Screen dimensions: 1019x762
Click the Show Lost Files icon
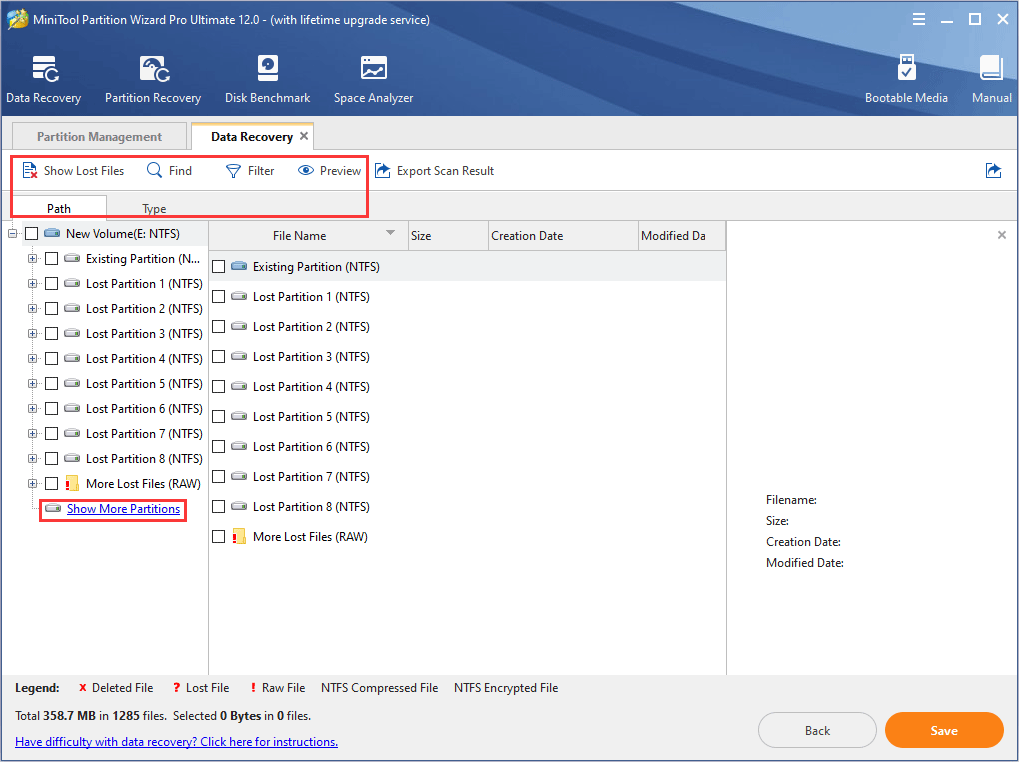(30, 170)
